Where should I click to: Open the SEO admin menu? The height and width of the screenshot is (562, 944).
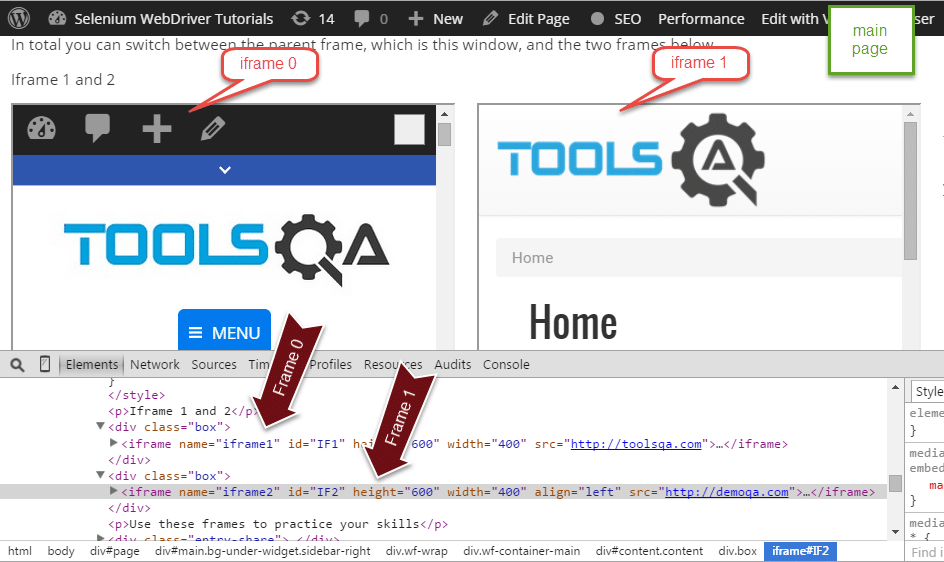click(x=627, y=19)
